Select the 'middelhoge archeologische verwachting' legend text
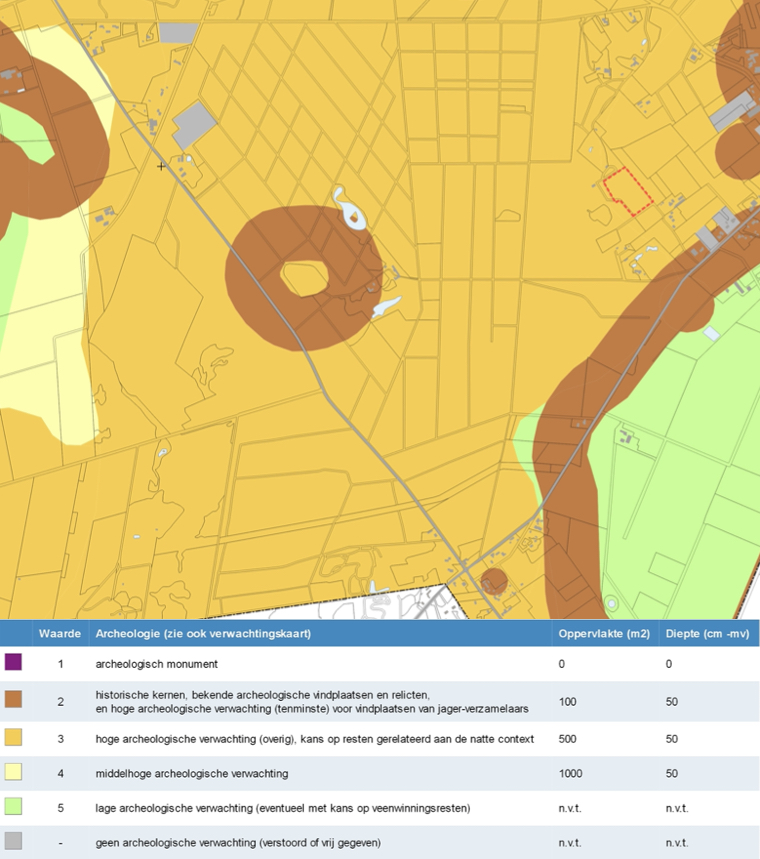The height and width of the screenshot is (859, 760). click(x=192, y=774)
